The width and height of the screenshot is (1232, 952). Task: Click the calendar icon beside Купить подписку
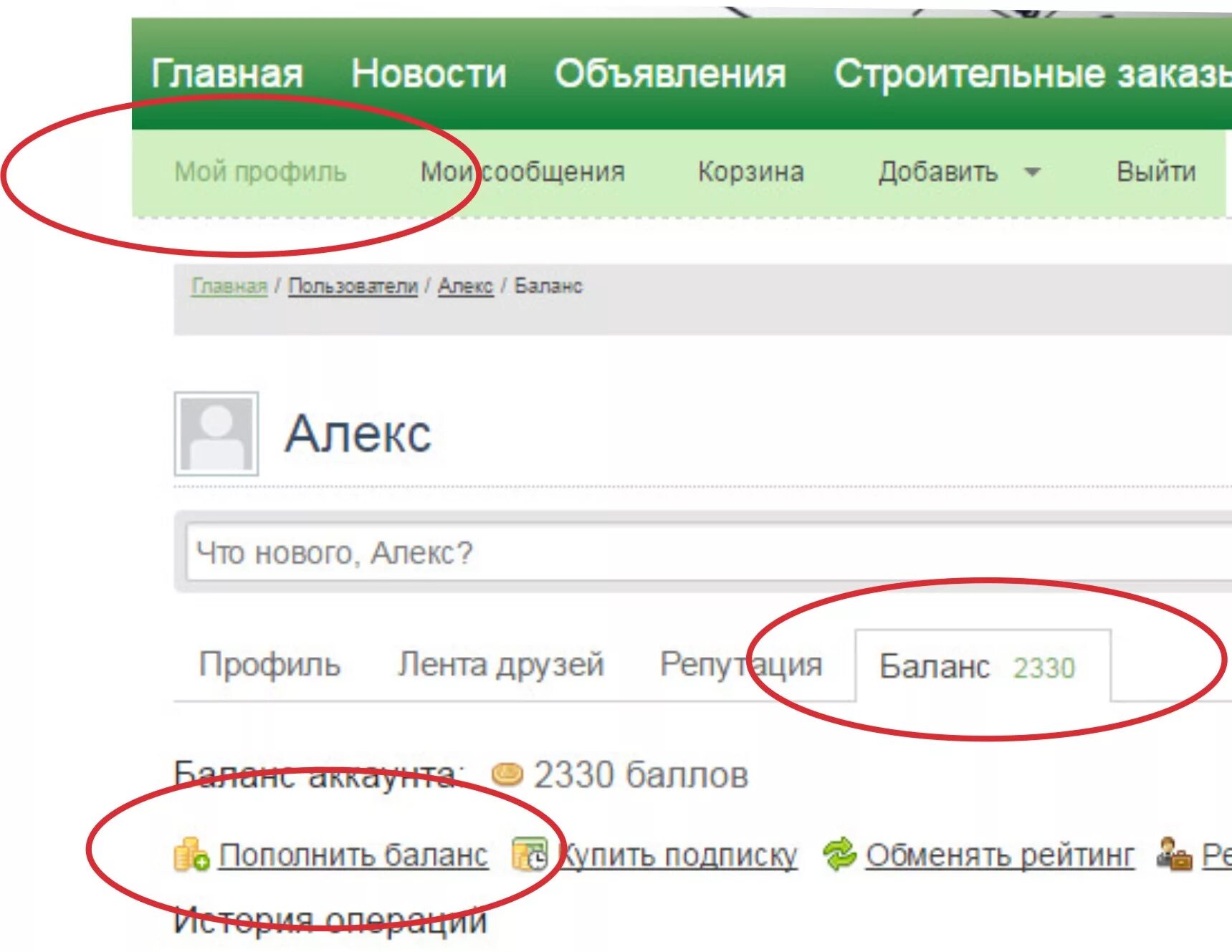point(530,854)
